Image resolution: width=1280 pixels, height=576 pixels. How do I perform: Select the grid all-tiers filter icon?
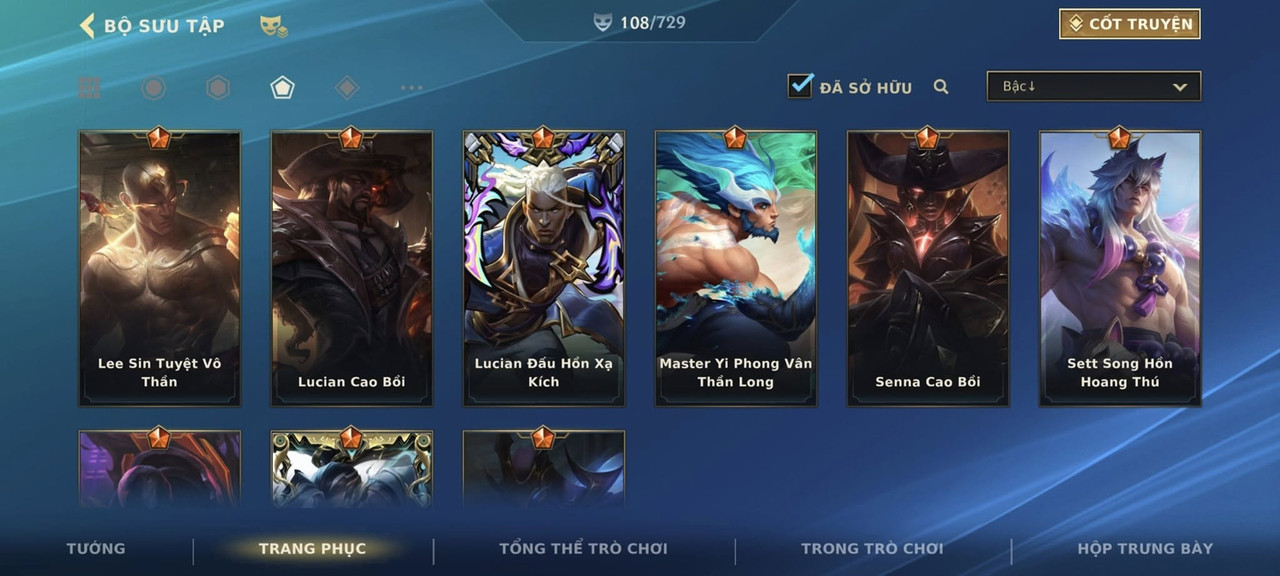coord(89,88)
